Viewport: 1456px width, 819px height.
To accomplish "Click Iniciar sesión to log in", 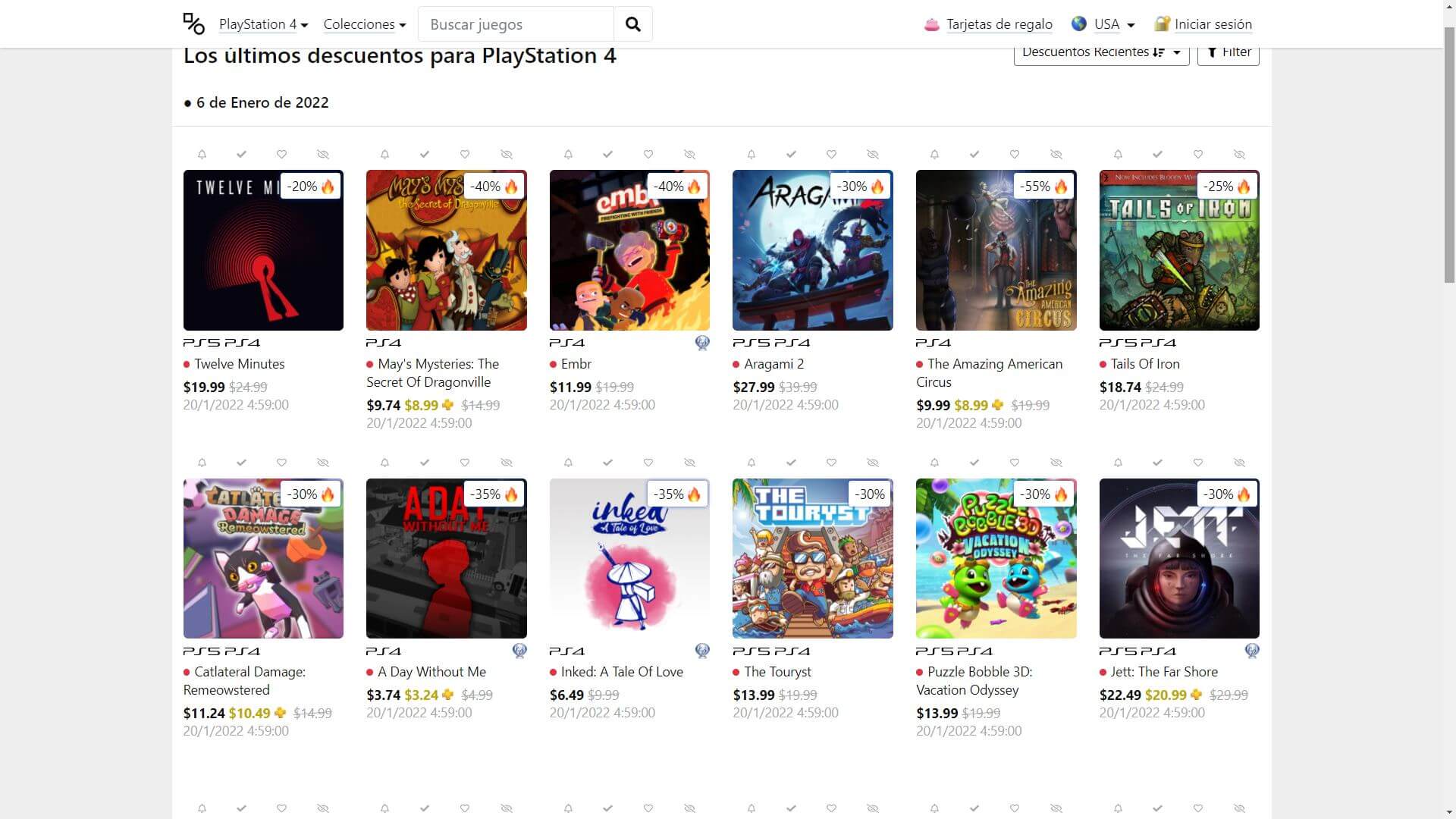I will pyautogui.click(x=1213, y=24).
